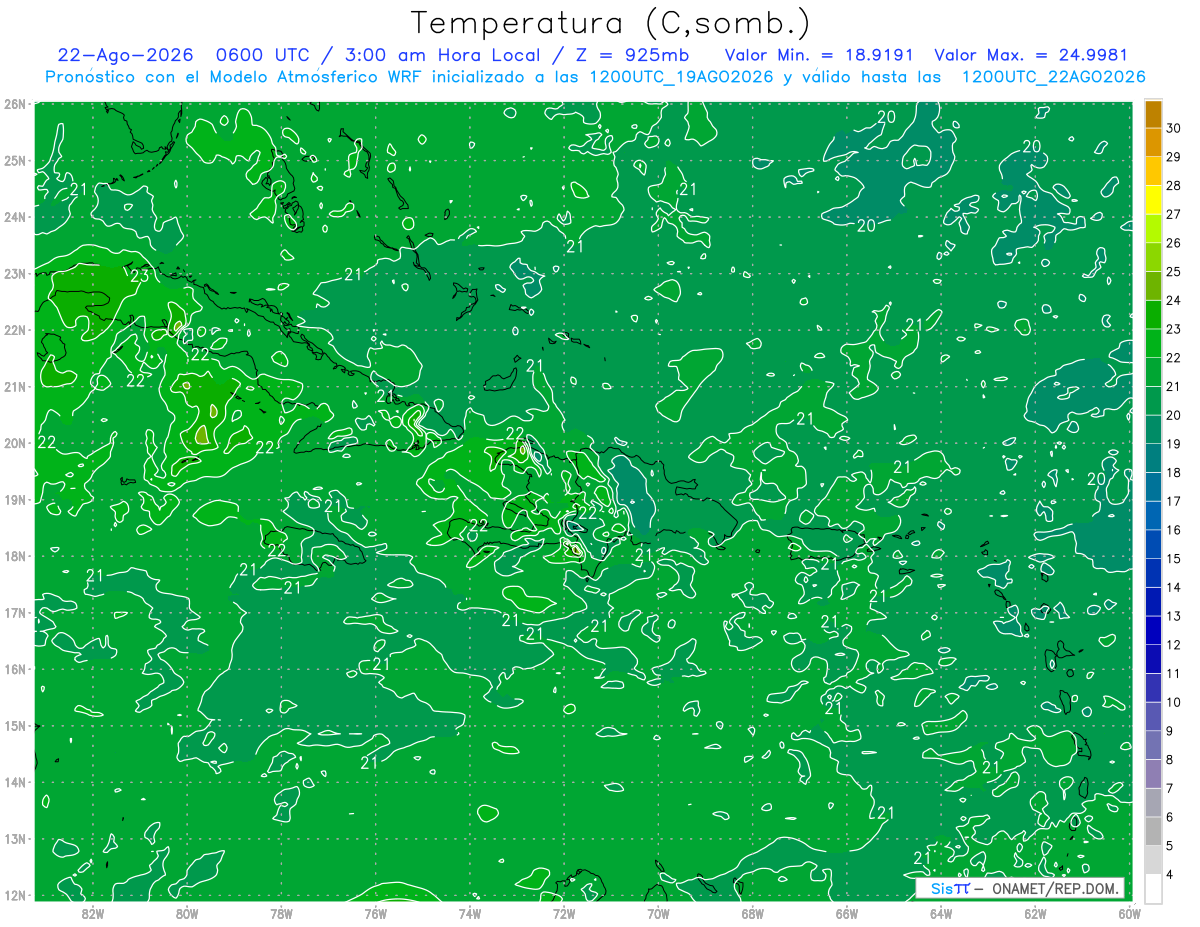The image size is (1200, 927).
Task: Click the '62W' longitude axis label
Action: 1034,913
